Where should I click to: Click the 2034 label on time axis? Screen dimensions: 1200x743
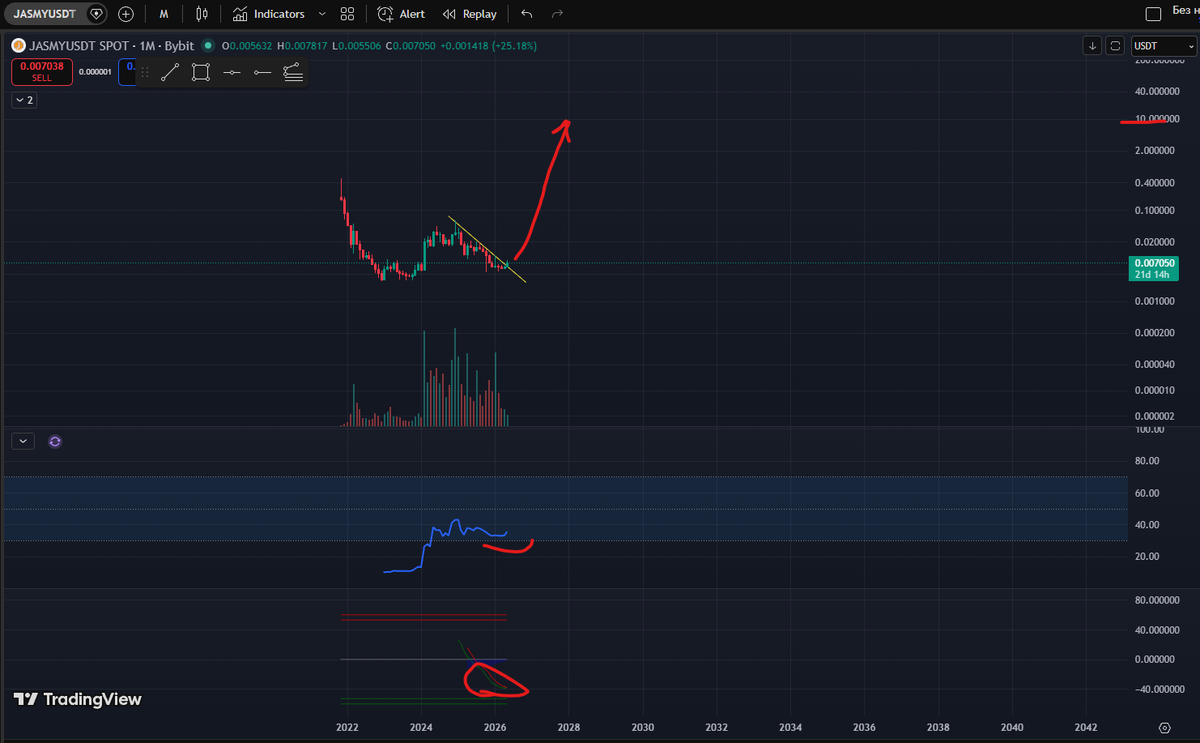click(791, 727)
